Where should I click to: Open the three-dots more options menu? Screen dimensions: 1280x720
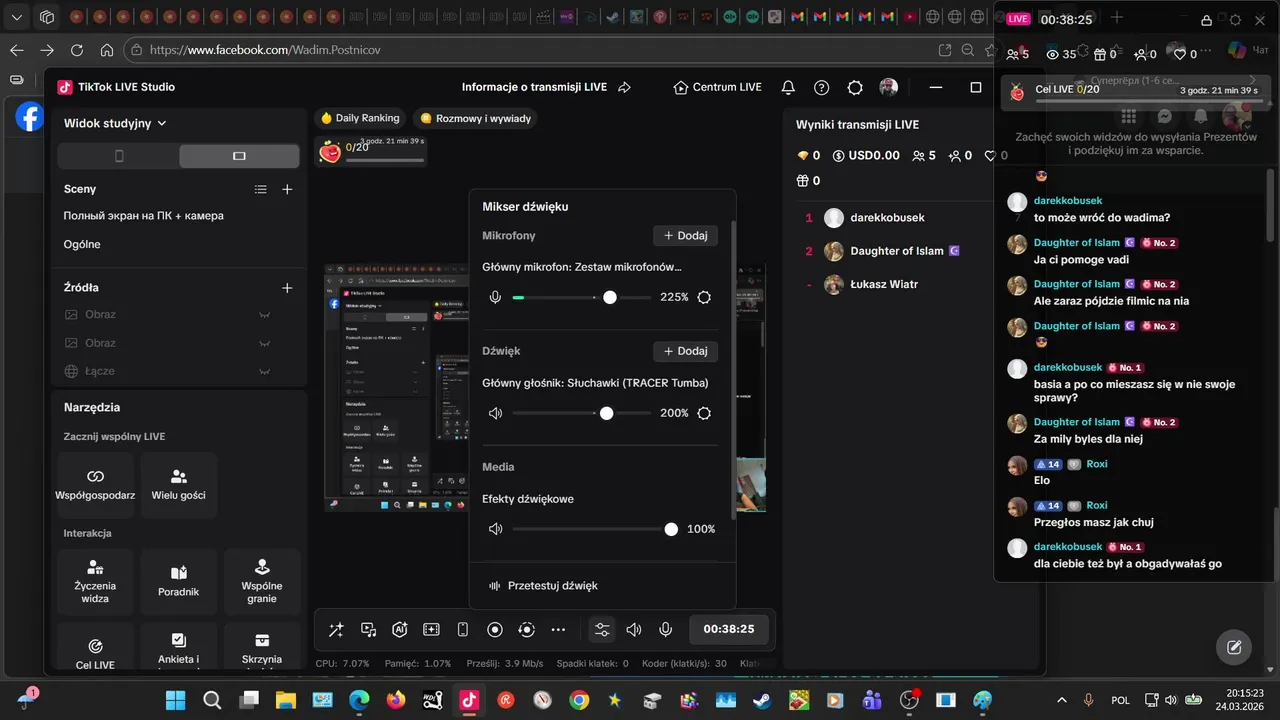click(x=558, y=630)
